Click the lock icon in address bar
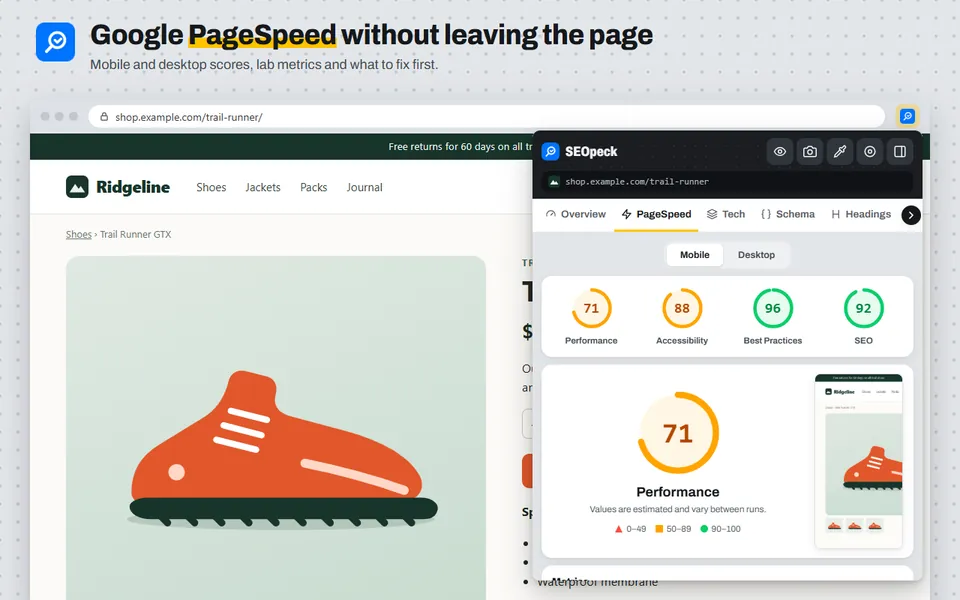This screenshot has width=960, height=600. 104,117
